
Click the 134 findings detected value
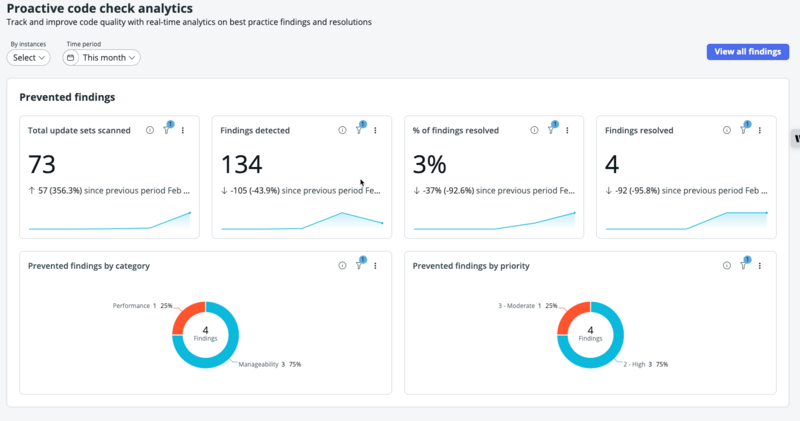[241, 164]
